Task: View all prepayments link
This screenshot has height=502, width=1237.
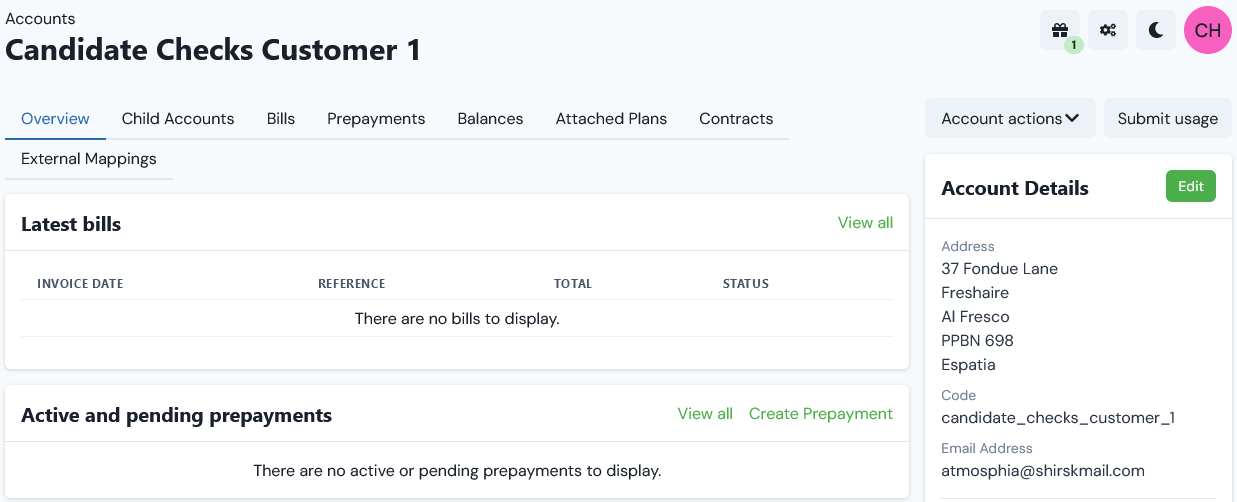Action: [705, 413]
